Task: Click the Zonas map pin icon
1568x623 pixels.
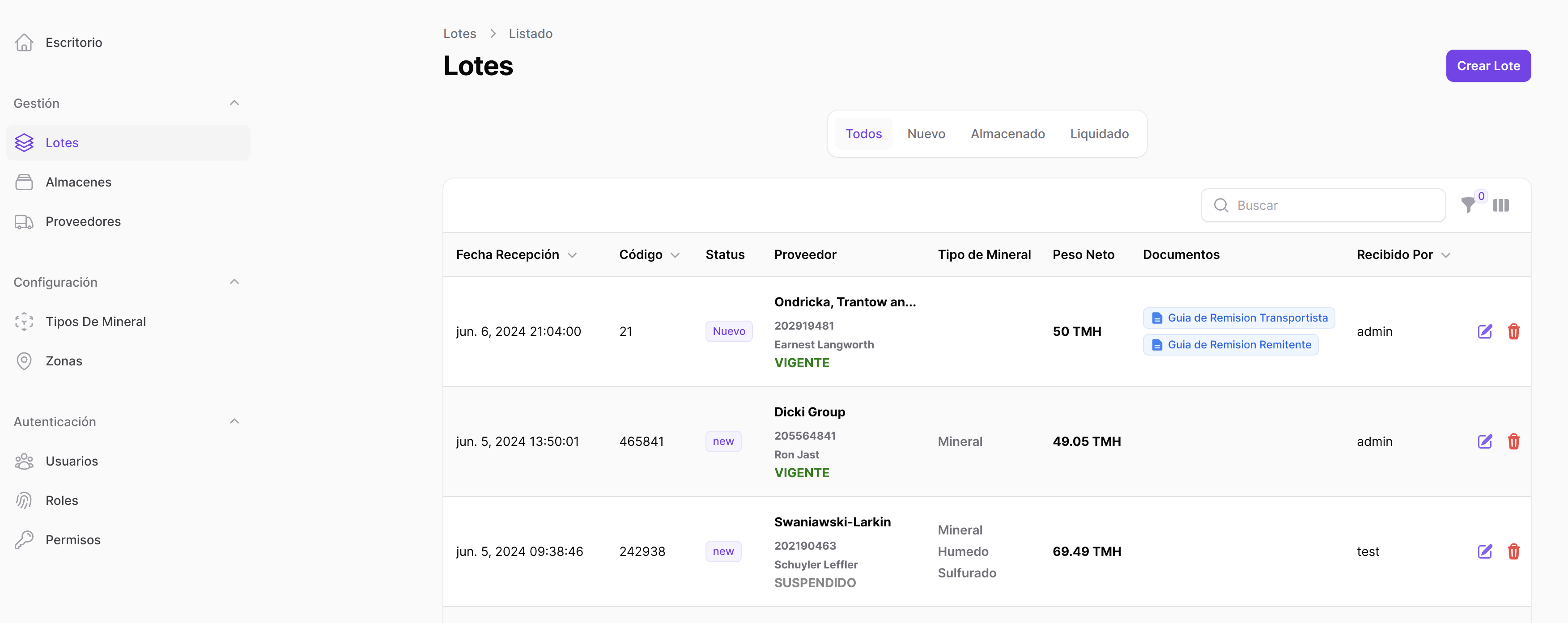Action: pos(24,361)
